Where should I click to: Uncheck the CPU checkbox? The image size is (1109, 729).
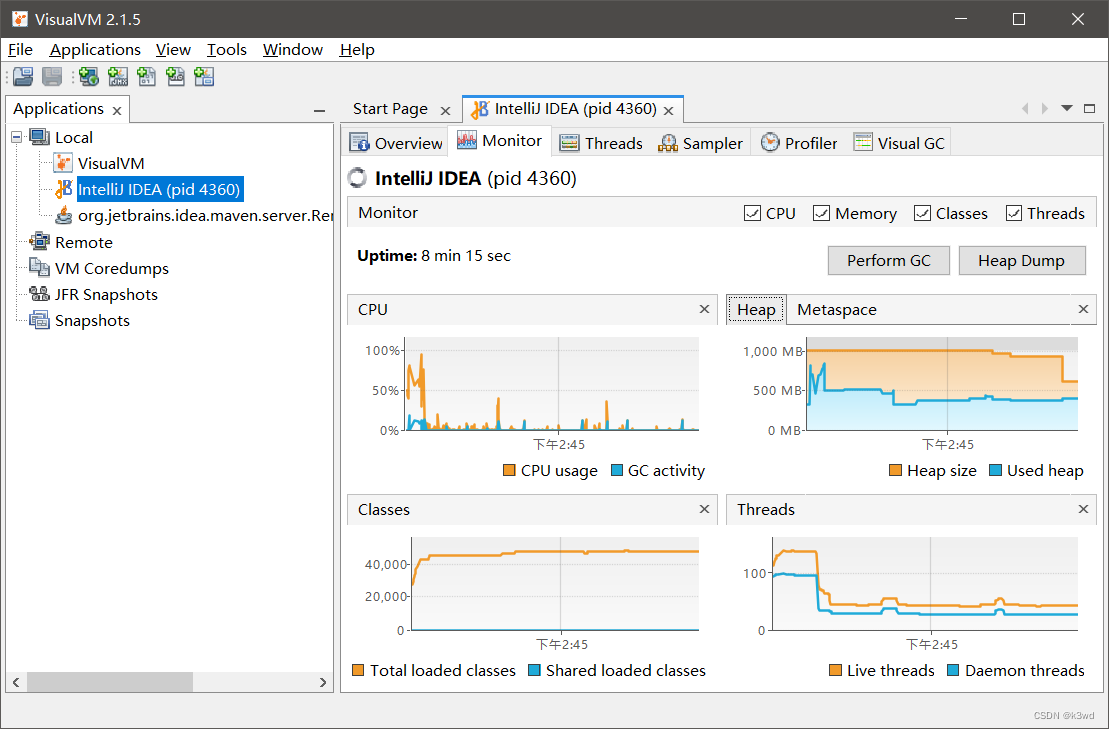pos(753,213)
